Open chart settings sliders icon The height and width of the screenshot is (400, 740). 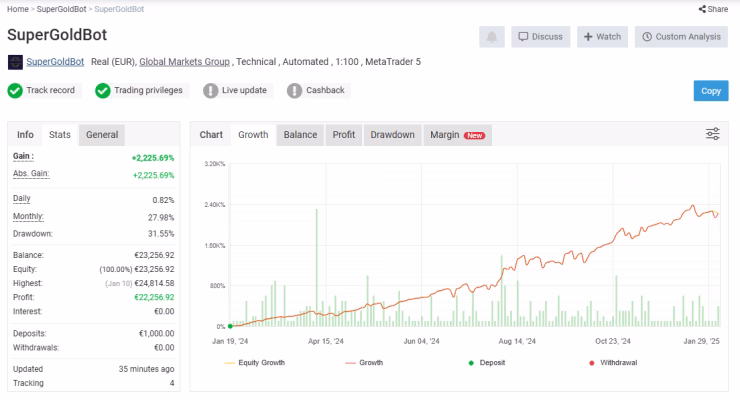pos(713,134)
